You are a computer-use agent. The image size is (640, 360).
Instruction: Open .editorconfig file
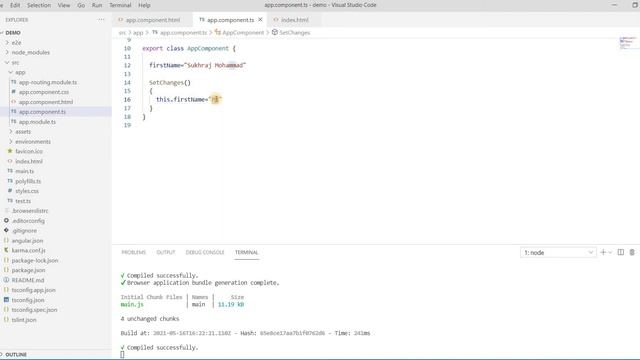28,221
